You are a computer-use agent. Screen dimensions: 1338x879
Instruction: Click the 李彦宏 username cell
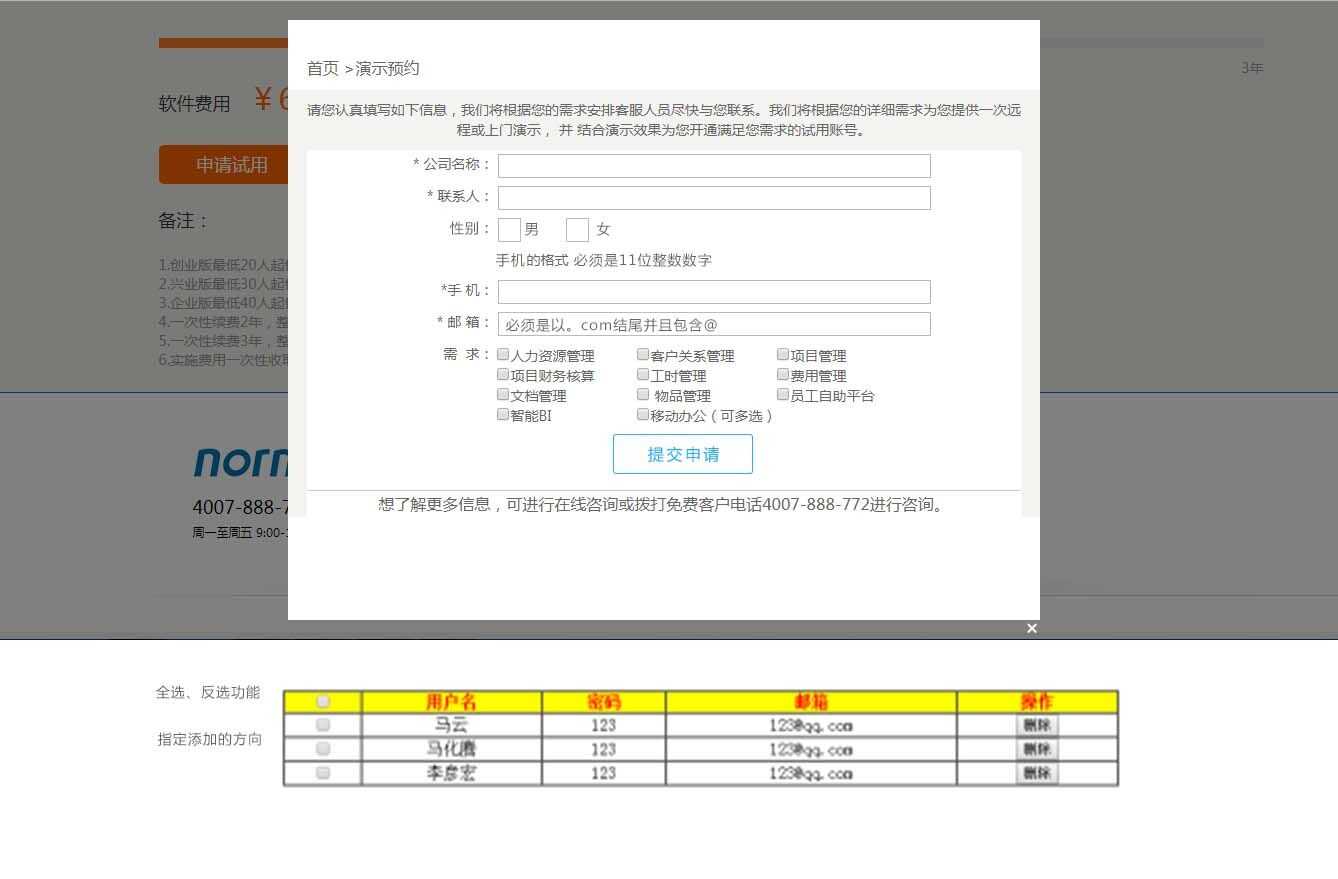(452, 773)
